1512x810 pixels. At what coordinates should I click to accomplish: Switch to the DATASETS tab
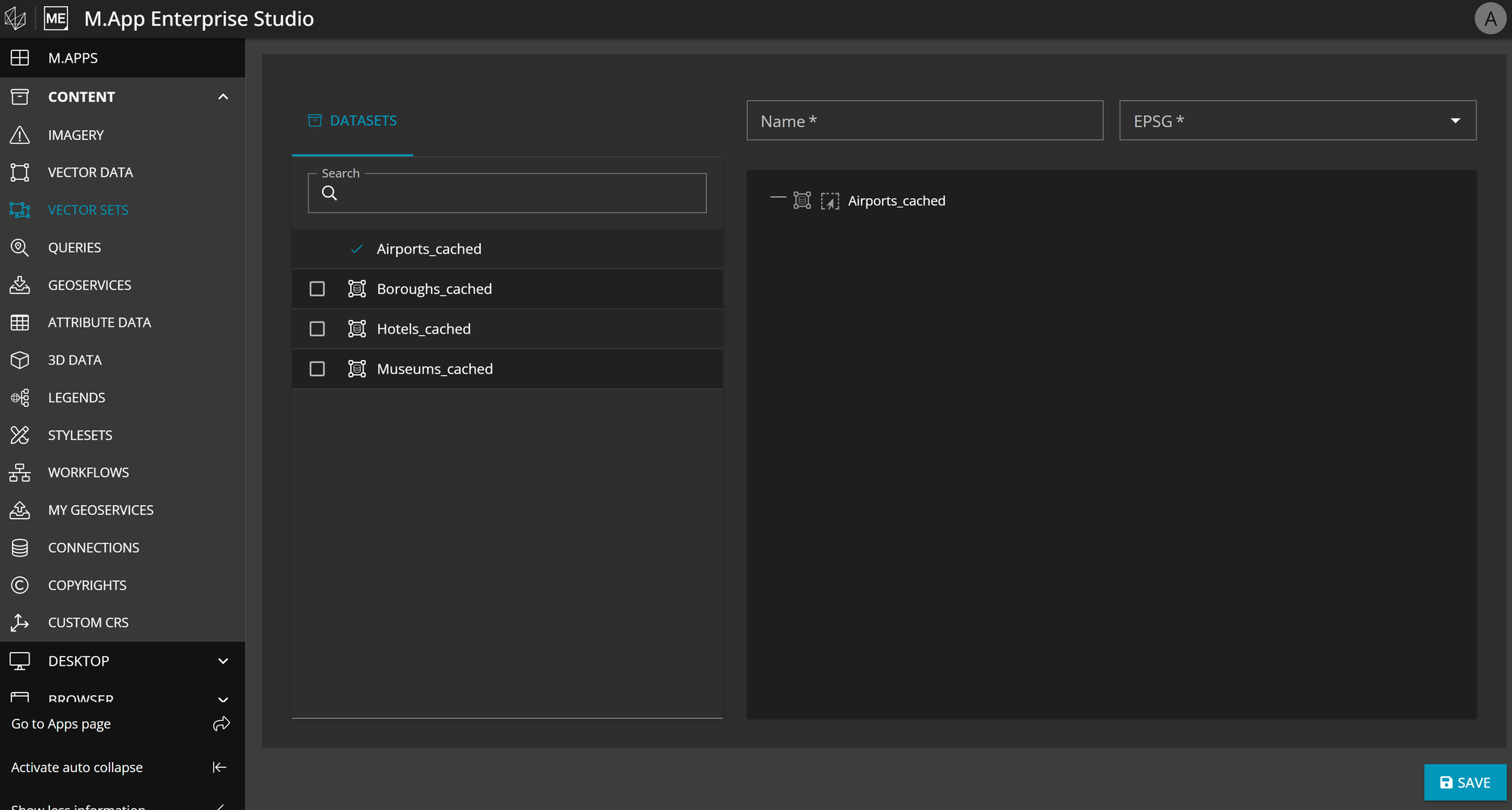(352, 120)
